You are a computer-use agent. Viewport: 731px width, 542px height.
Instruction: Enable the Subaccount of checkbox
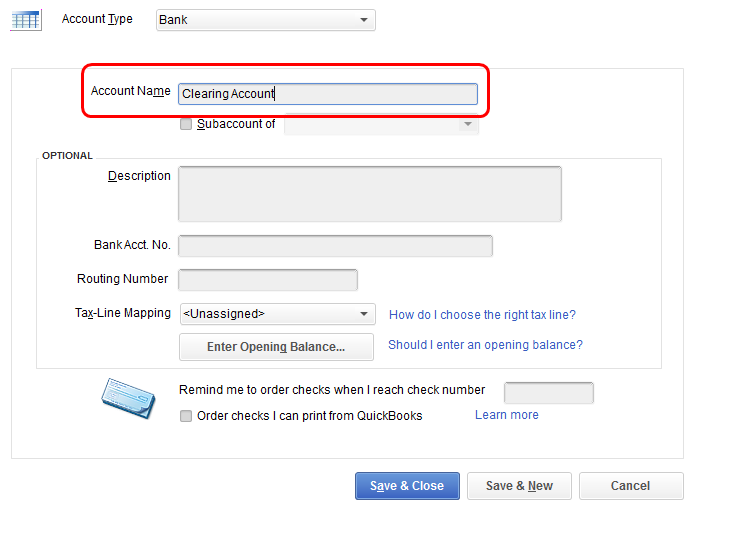coord(186,125)
